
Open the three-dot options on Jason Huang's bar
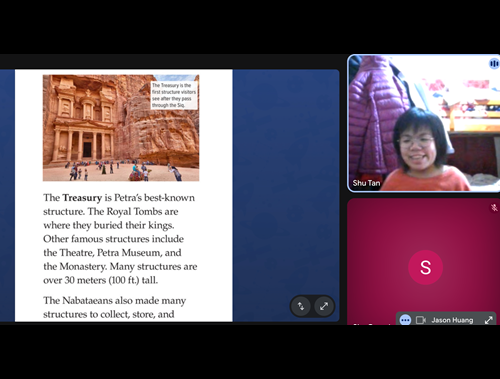point(405,320)
